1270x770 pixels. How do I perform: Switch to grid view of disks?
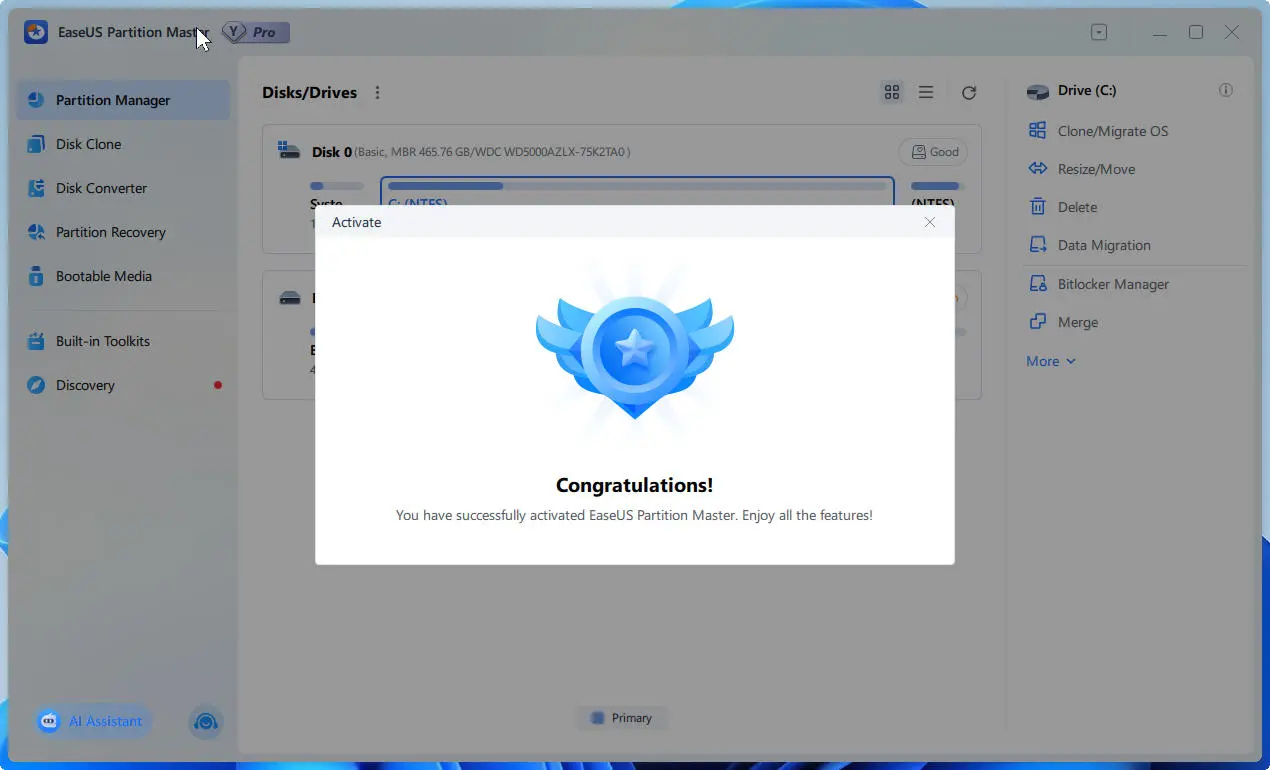click(x=892, y=92)
